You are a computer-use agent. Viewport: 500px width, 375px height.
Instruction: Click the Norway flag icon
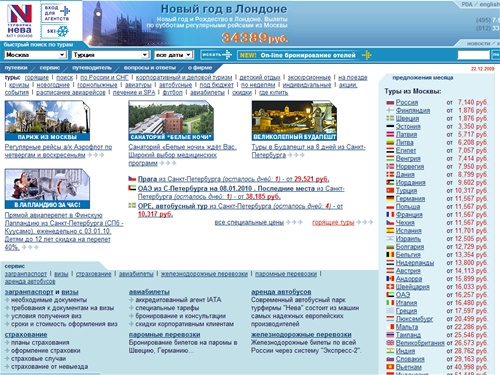point(390,167)
